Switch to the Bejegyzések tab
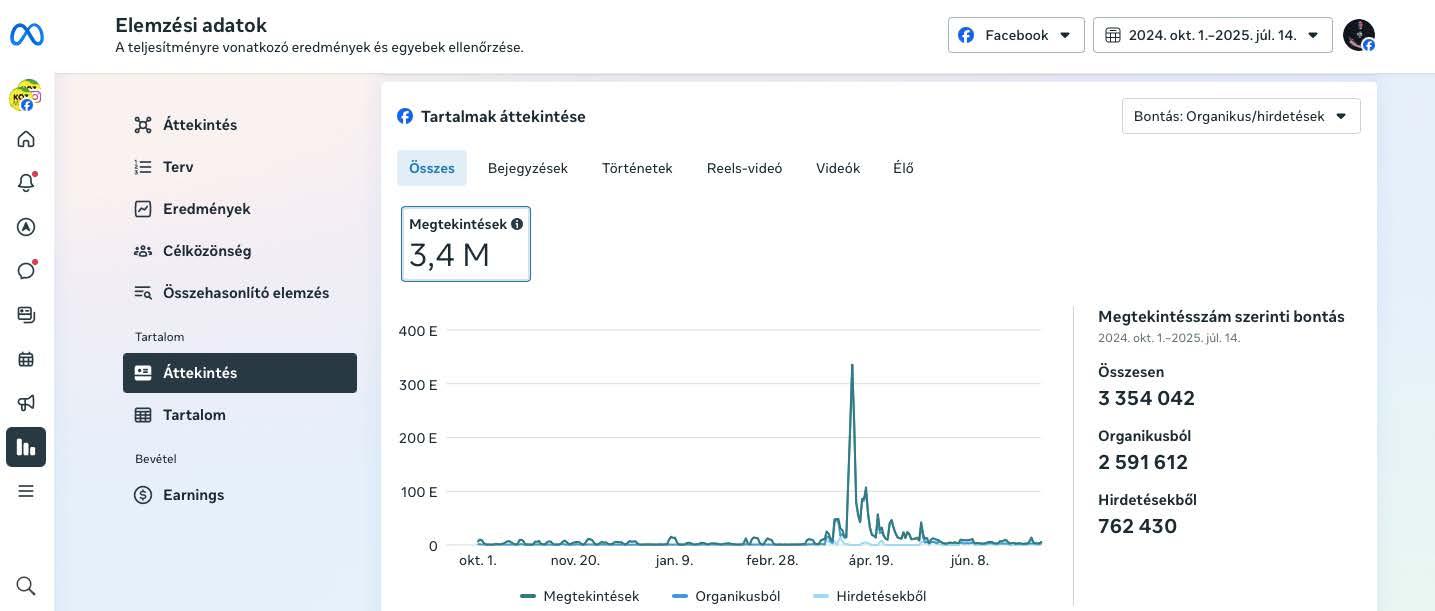1435x611 pixels. (x=527, y=168)
